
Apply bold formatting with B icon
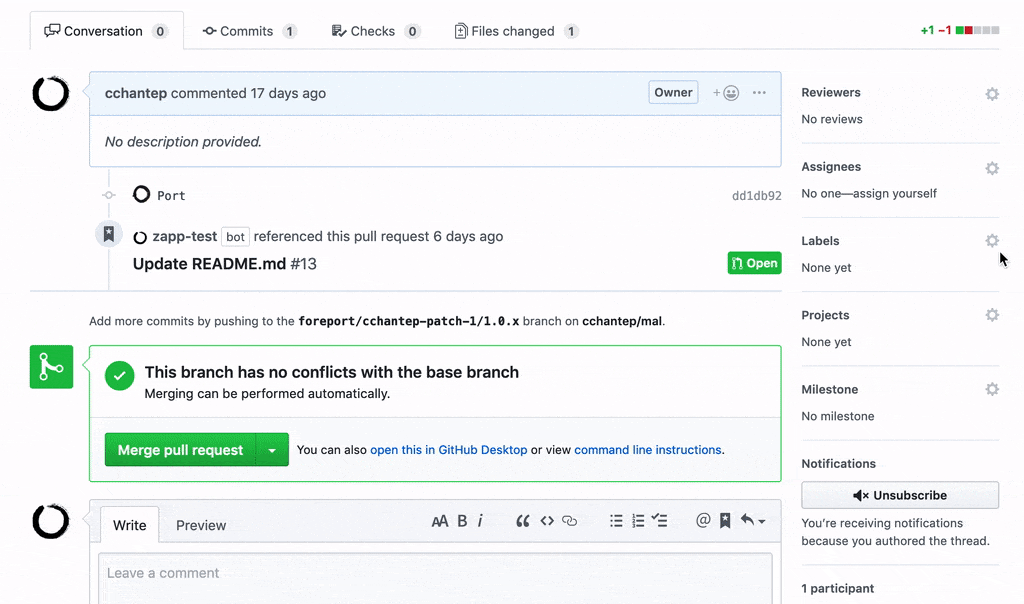[462, 521]
